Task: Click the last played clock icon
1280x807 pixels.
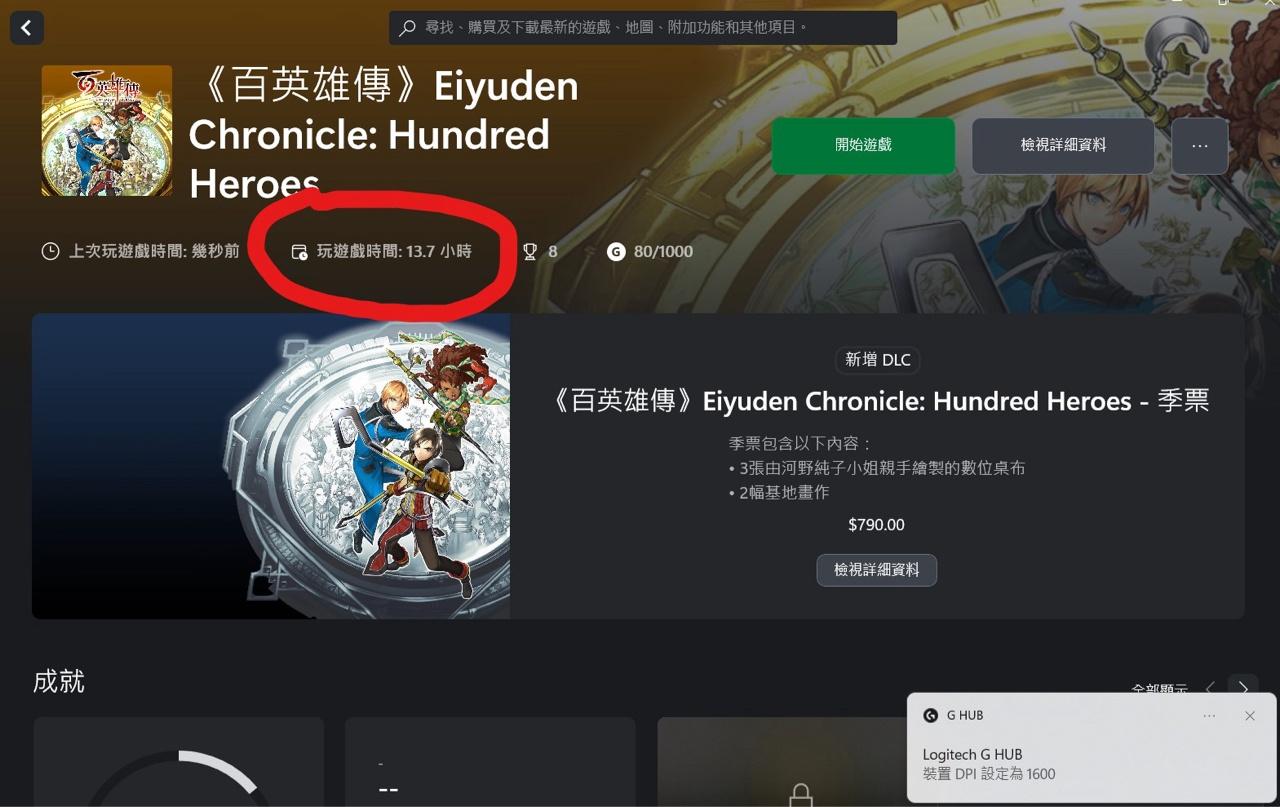Action: pyautogui.click(x=50, y=251)
